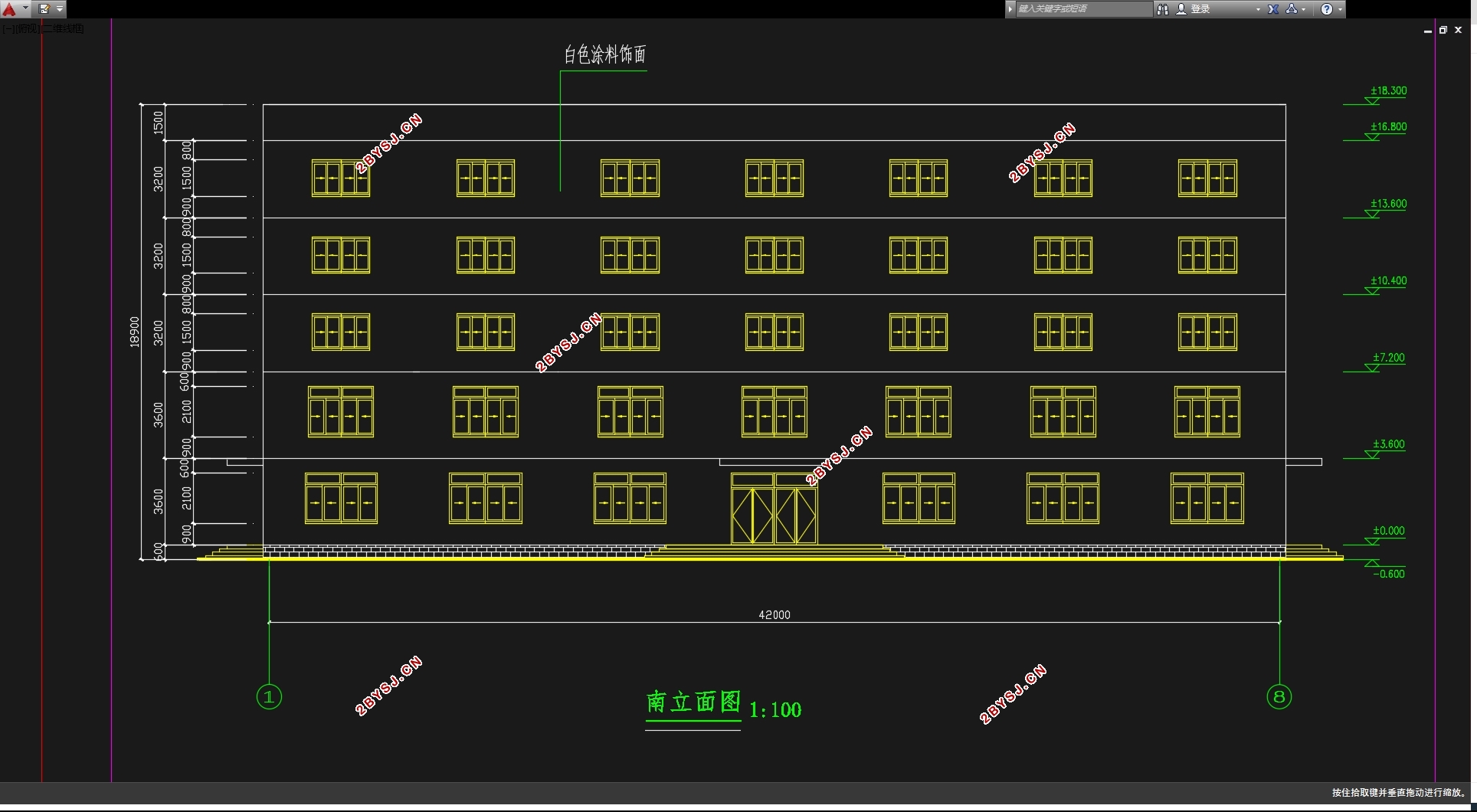Click the keyword search input field
Viewport: 1477px width, 812px height.
1084,9
